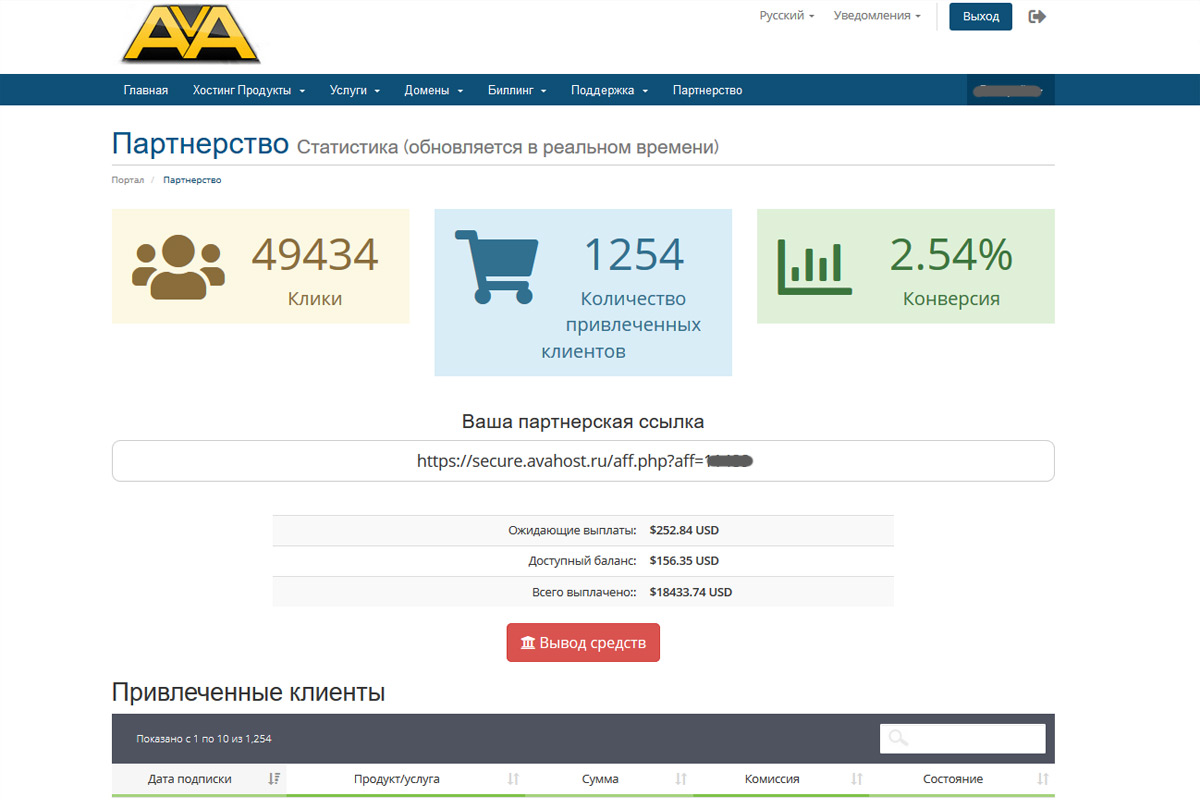The image size is (1200, 800).
Task: Sort table by Продукт/услуга sort arrows
Action: tap(513, 779)
